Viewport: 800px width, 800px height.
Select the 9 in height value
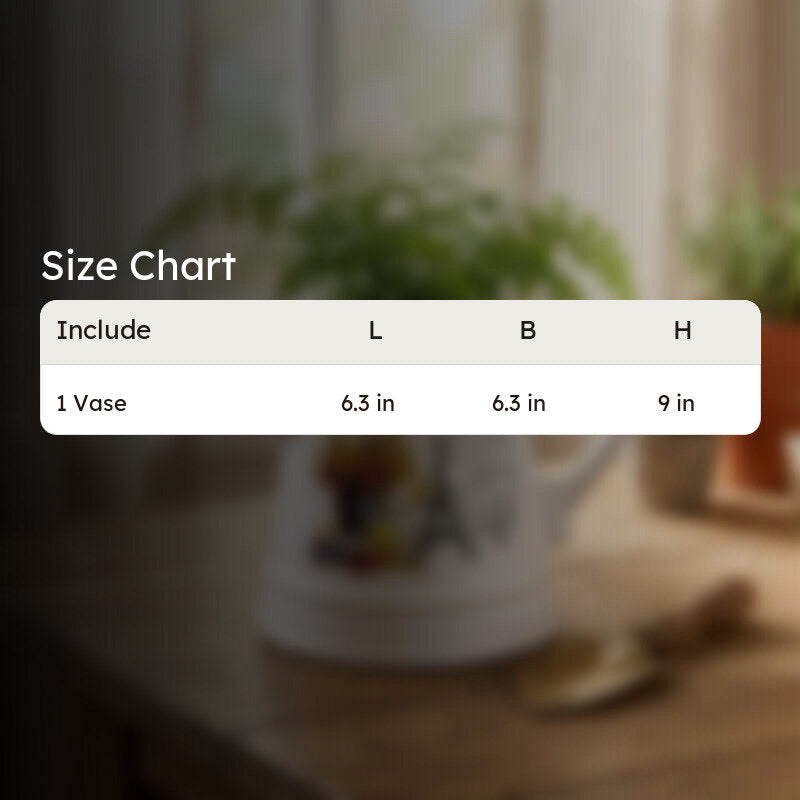676,404
